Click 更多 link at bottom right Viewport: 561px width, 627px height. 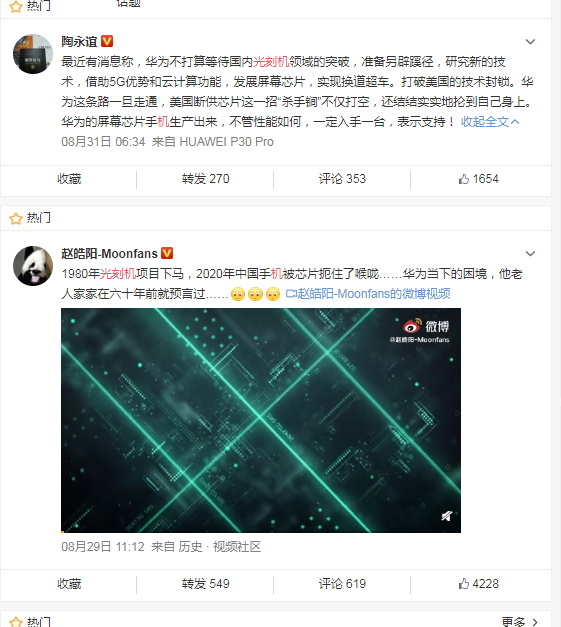[x=519, y=622]
